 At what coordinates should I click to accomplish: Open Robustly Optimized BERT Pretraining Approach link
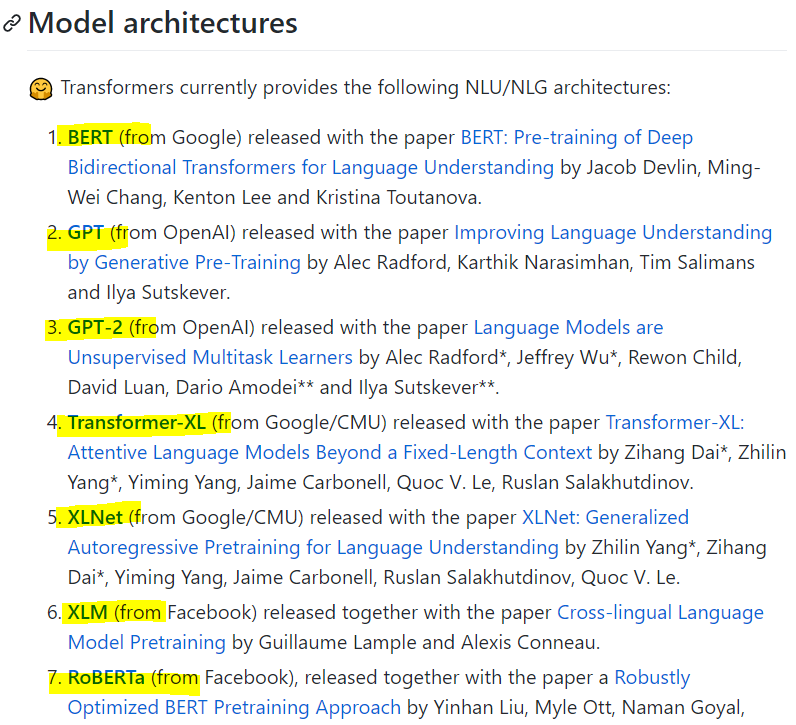[379, 693]
